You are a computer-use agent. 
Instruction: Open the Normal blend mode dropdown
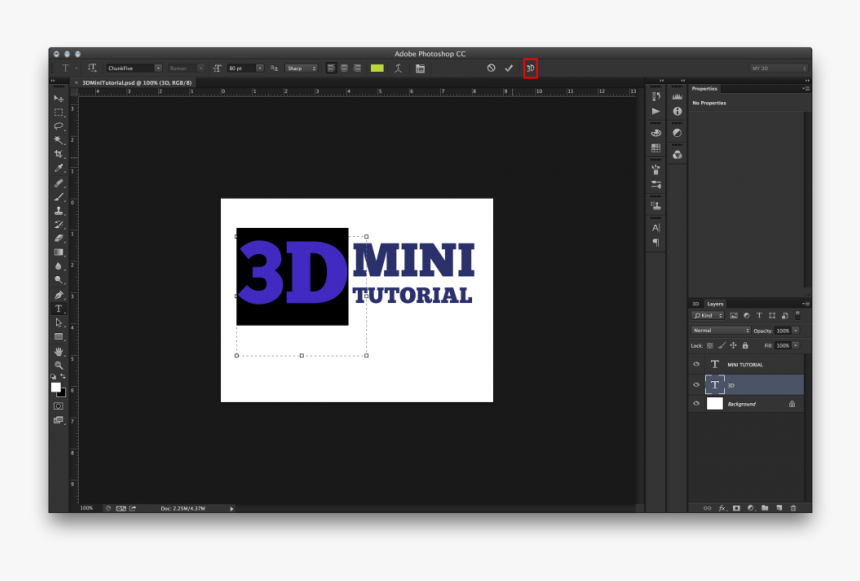pos(720,330)
